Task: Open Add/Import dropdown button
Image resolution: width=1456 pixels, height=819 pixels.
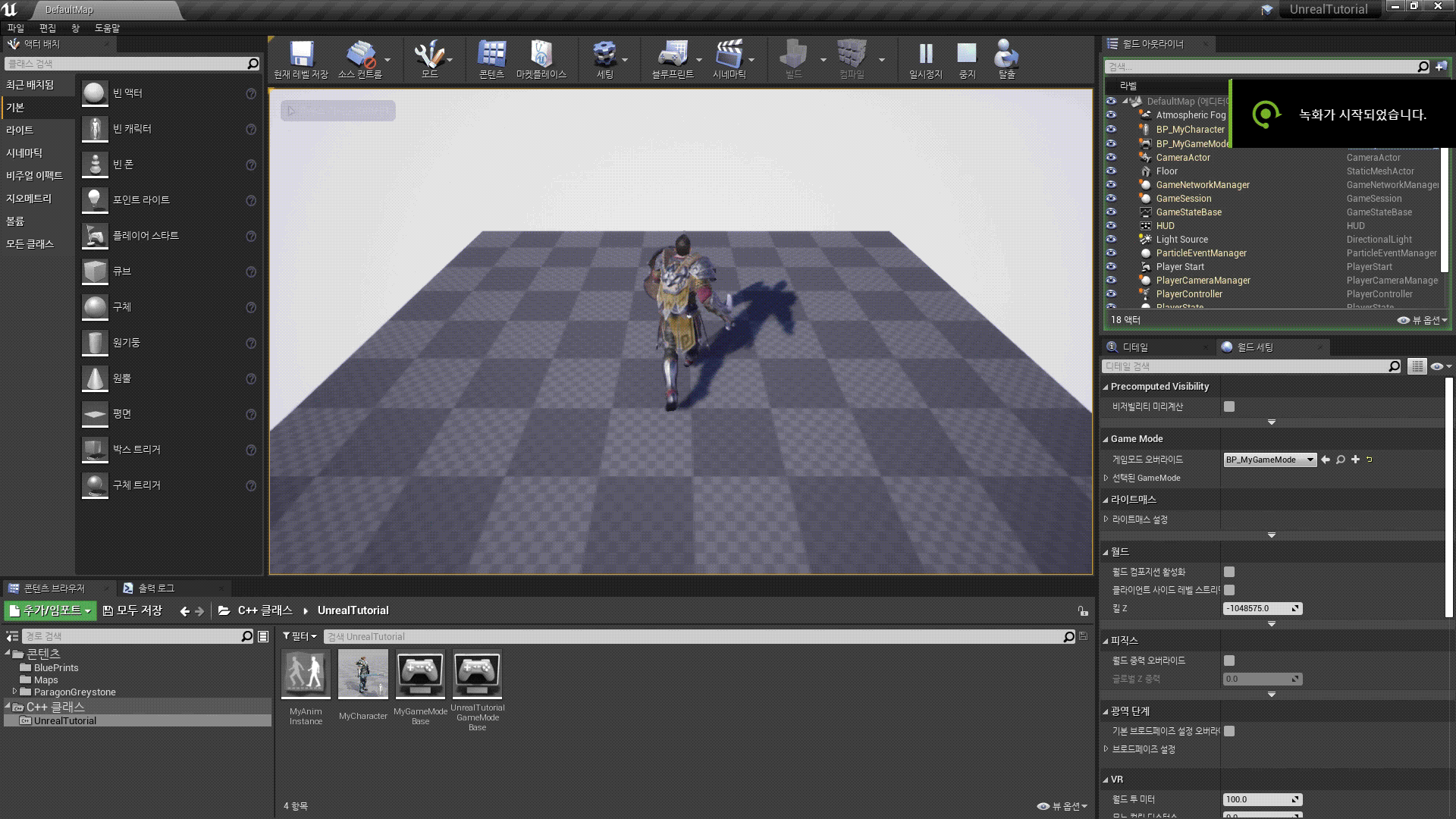Action: [x=50, y=611]
